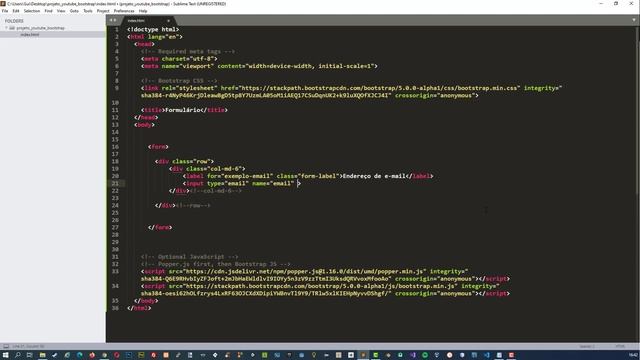Select the projeto_youtube_bootstrap folder

coord(40,28)
